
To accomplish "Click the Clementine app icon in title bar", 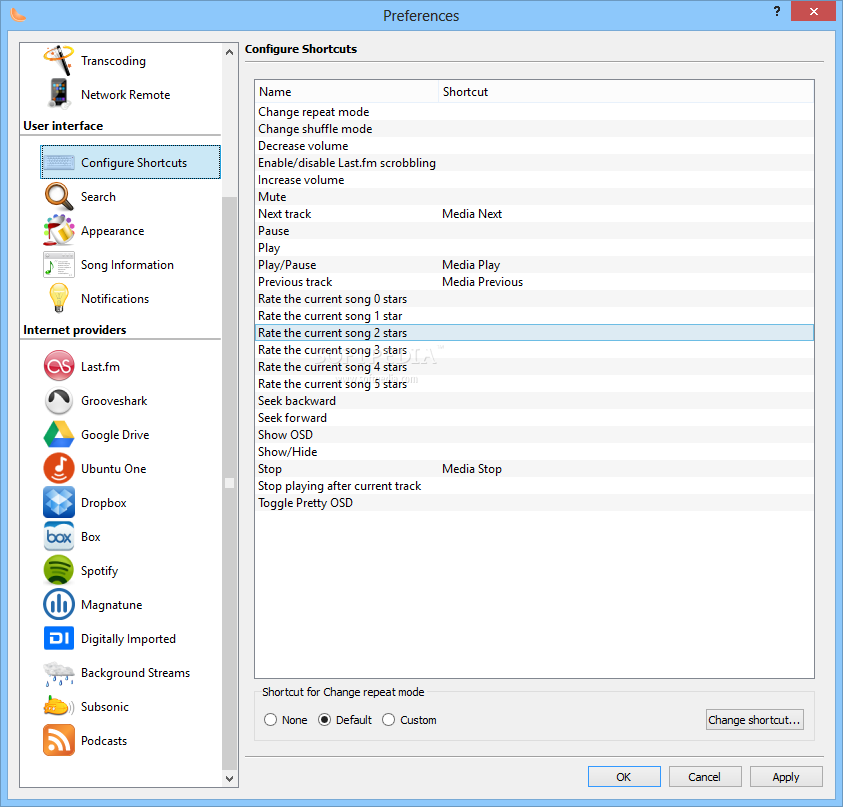I will pyautogui.click(x=18, y=15).
